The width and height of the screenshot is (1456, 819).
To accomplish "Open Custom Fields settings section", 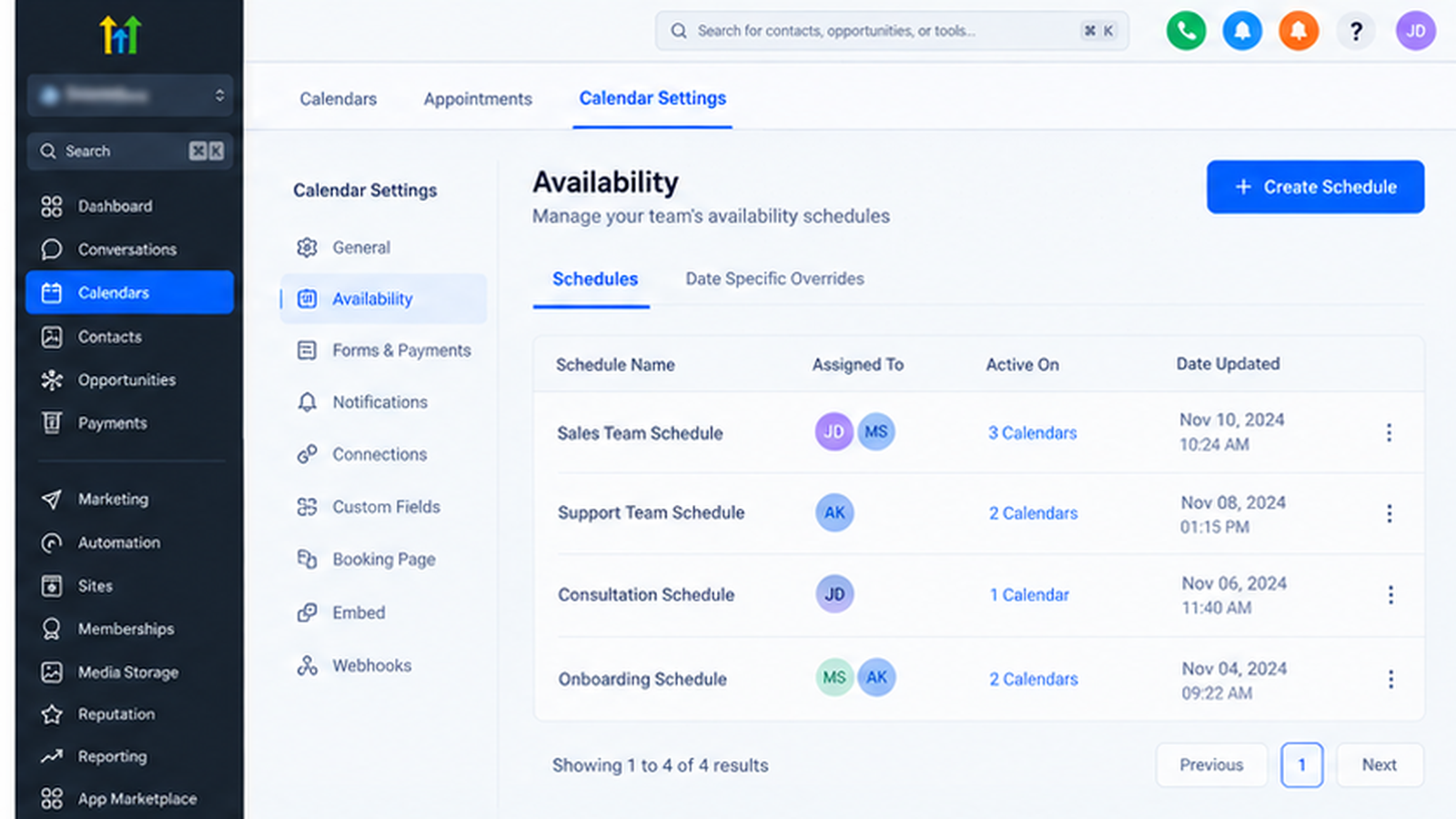I will tap(383, 507).
